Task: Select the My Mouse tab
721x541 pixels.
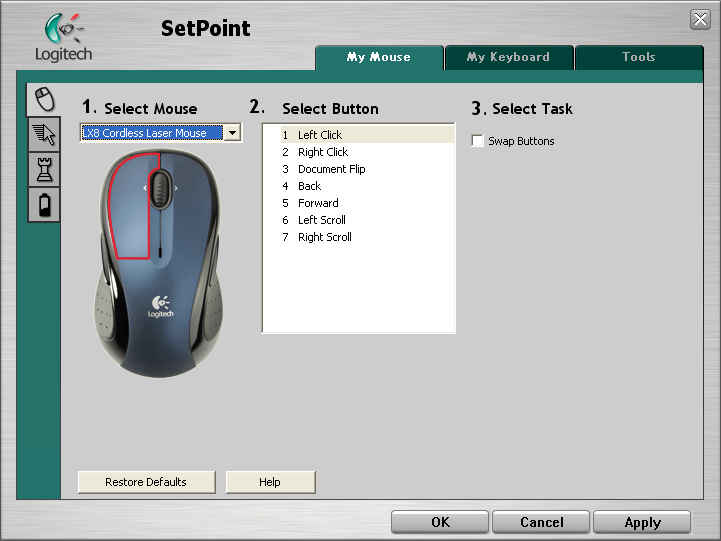Action: tap(379, 57)
